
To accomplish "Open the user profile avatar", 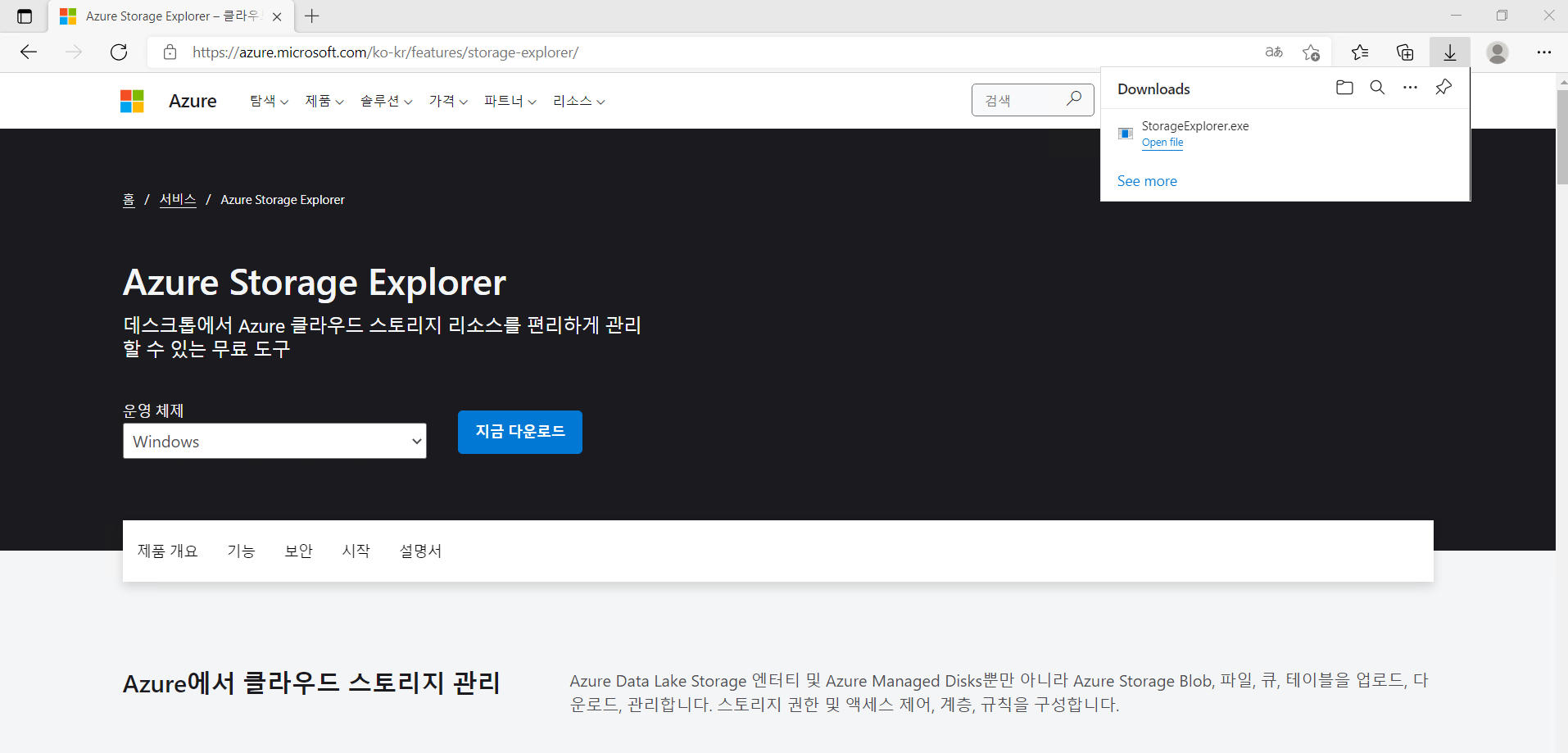I will 1498,52.
